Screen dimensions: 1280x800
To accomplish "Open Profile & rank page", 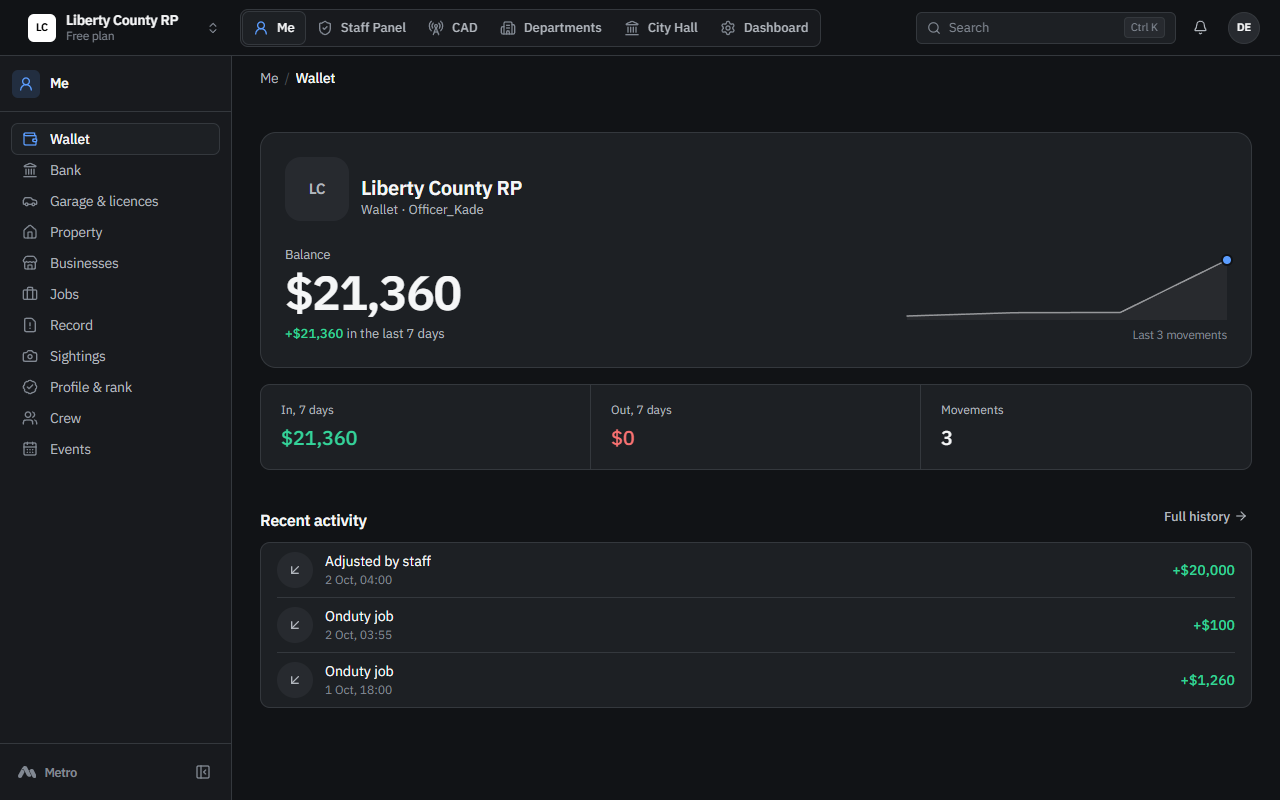I will pos(115,387).
